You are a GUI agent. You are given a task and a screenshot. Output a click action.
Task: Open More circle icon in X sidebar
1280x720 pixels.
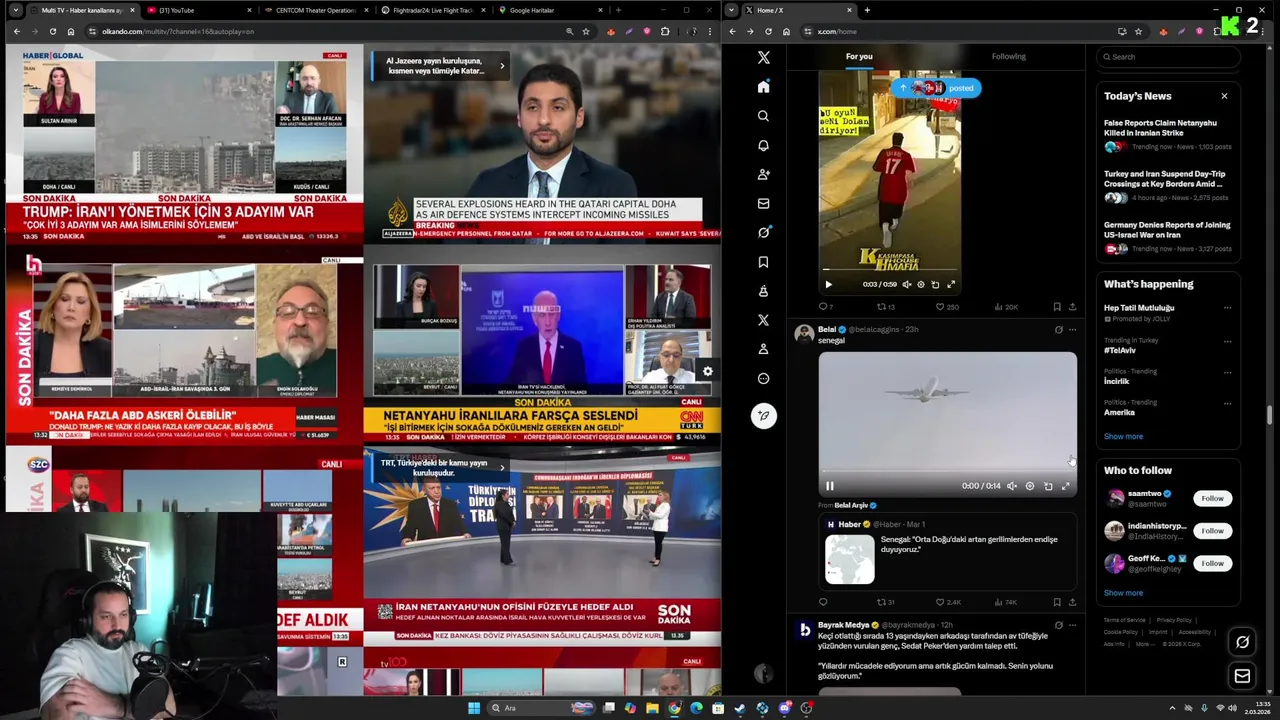click(x=763, y=378)
